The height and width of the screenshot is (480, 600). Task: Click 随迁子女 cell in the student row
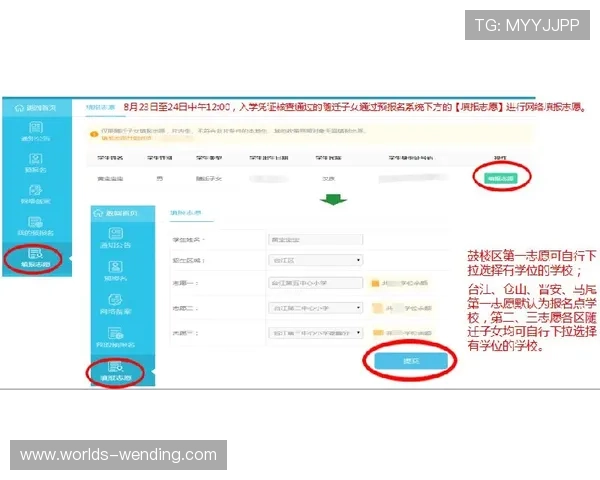point(209,178)
